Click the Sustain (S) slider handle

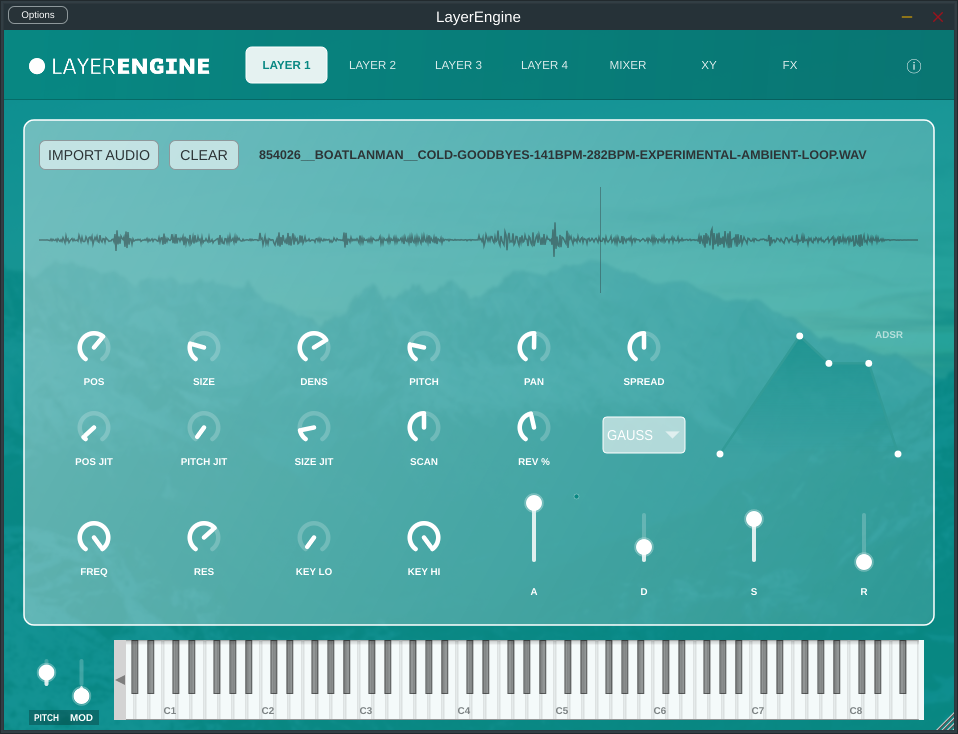(753, 519)
